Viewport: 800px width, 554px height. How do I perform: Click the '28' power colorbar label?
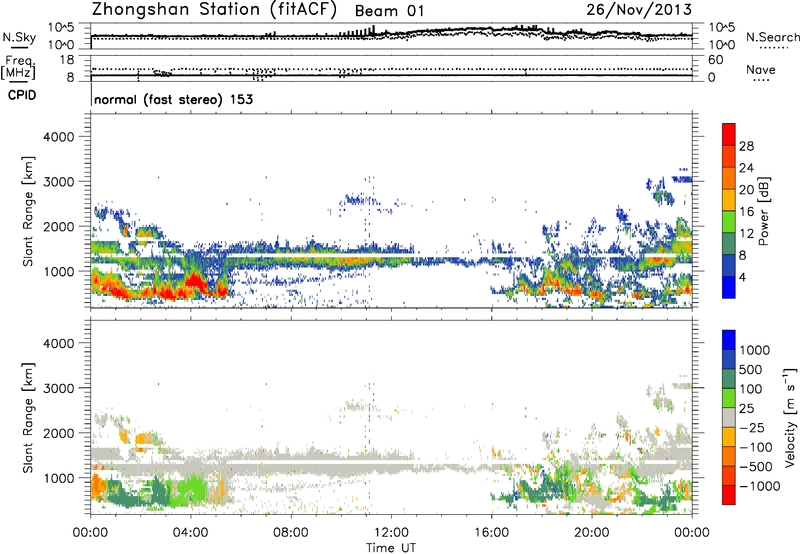[746, 146]
